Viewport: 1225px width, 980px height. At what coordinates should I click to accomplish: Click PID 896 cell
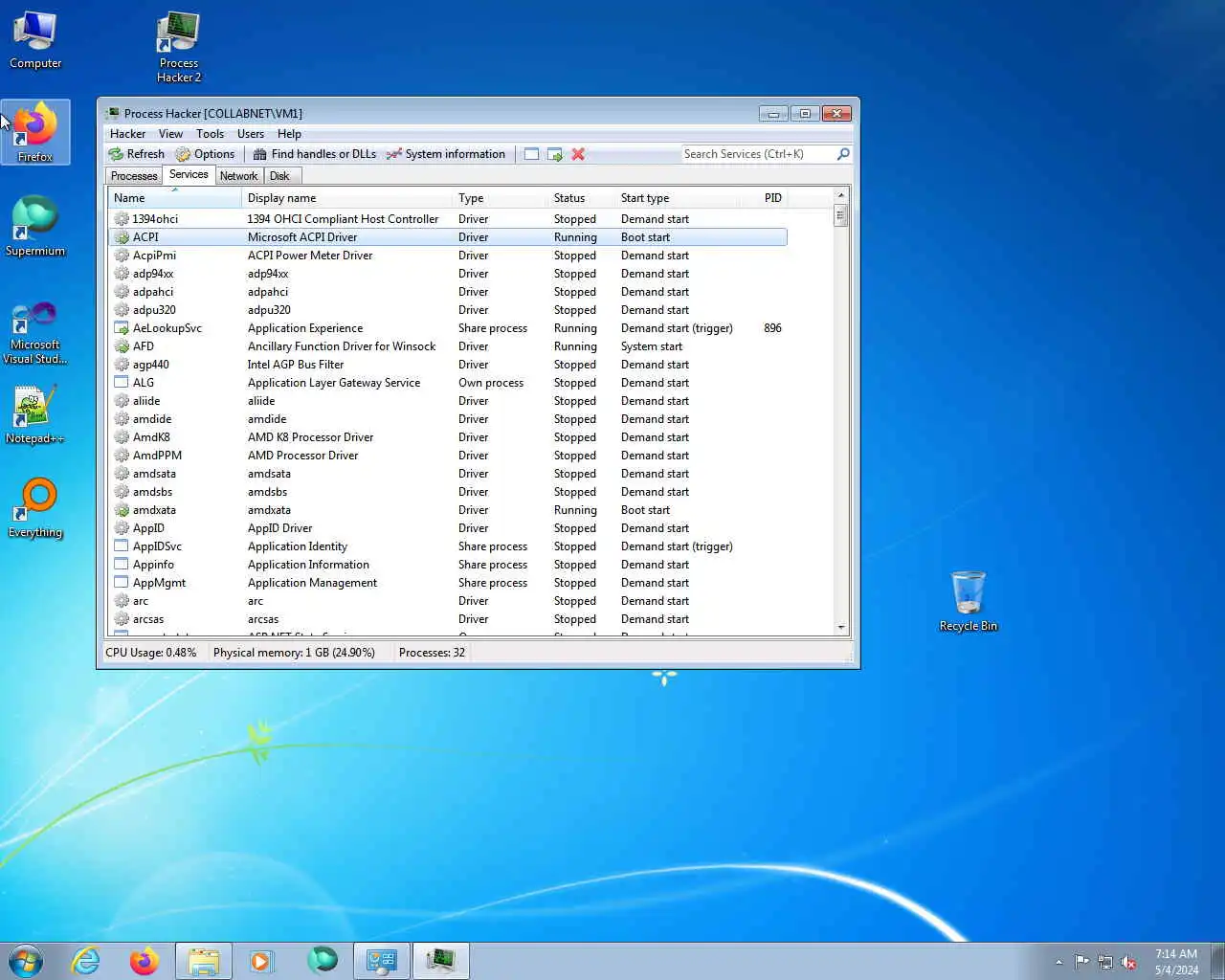[773, 328]
